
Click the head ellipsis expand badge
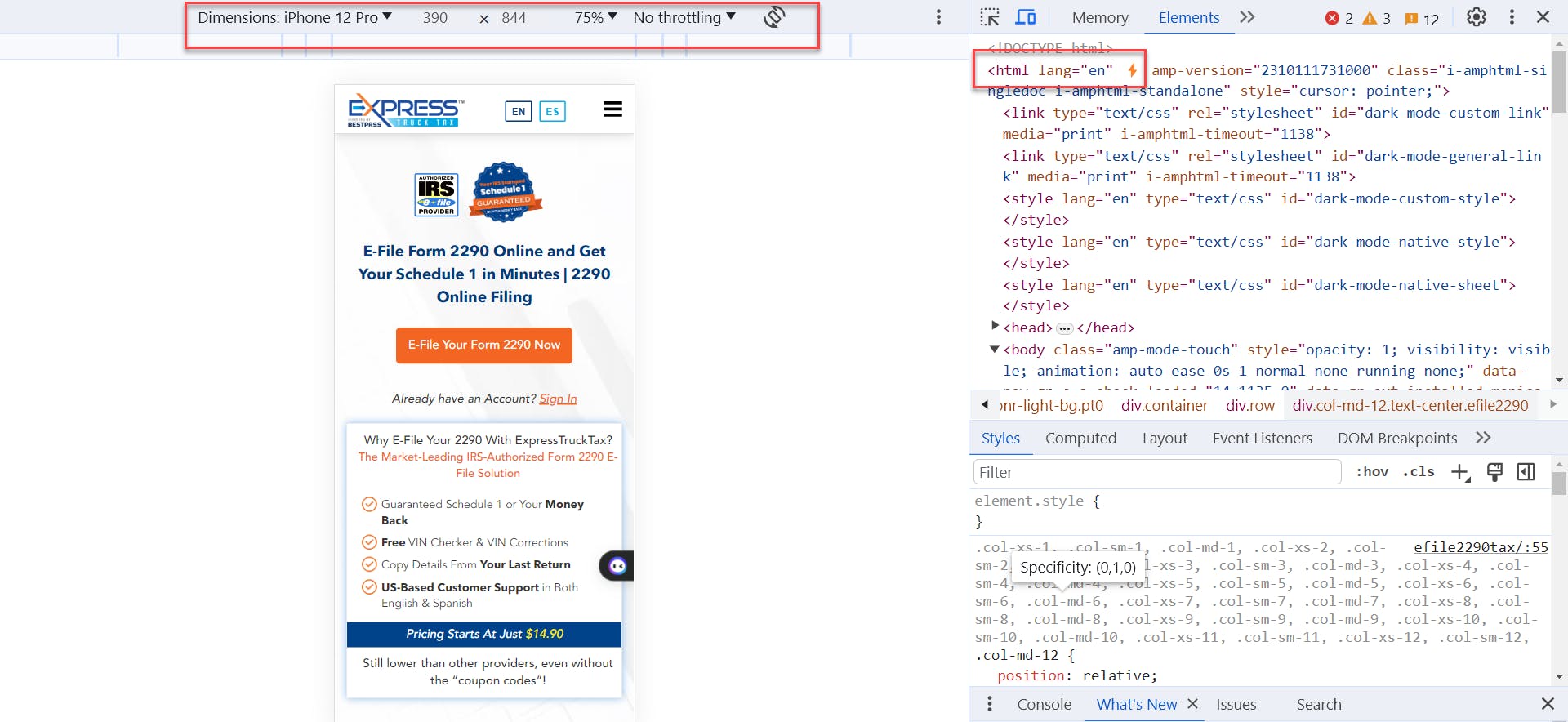point(1064,328)
